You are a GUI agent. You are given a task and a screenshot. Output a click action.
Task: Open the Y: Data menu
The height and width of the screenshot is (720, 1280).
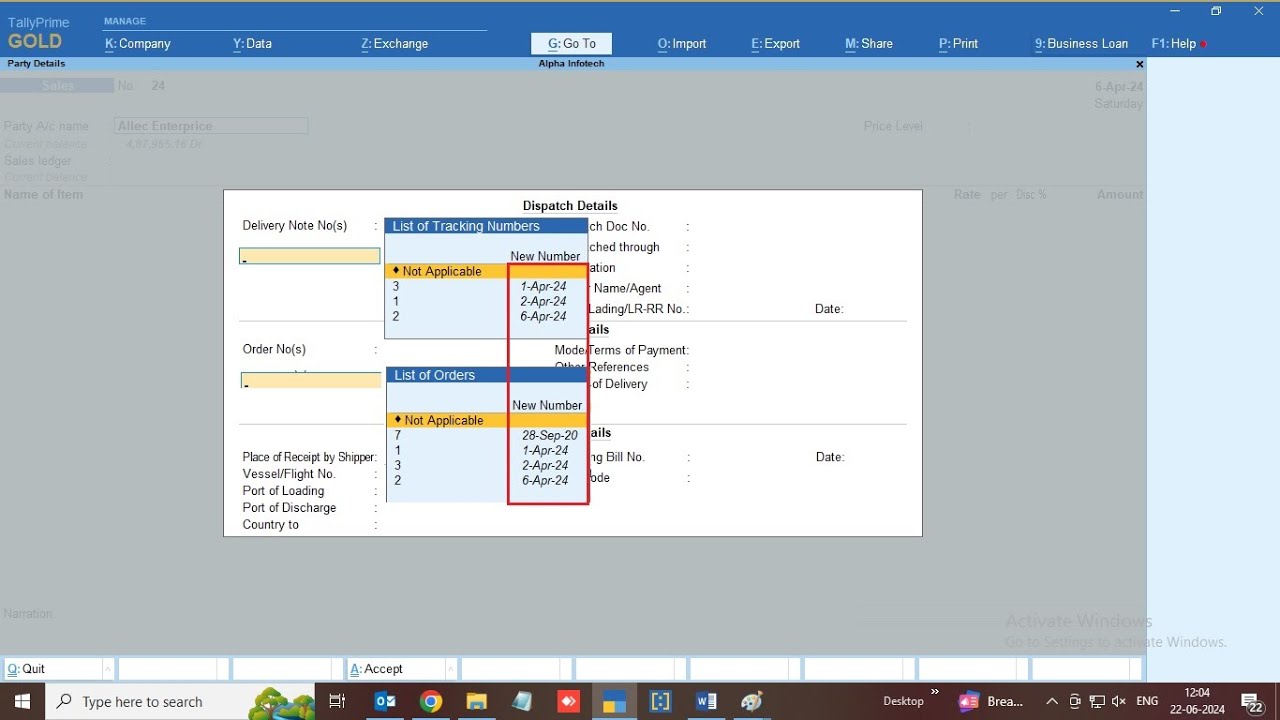tap(252, 44)
